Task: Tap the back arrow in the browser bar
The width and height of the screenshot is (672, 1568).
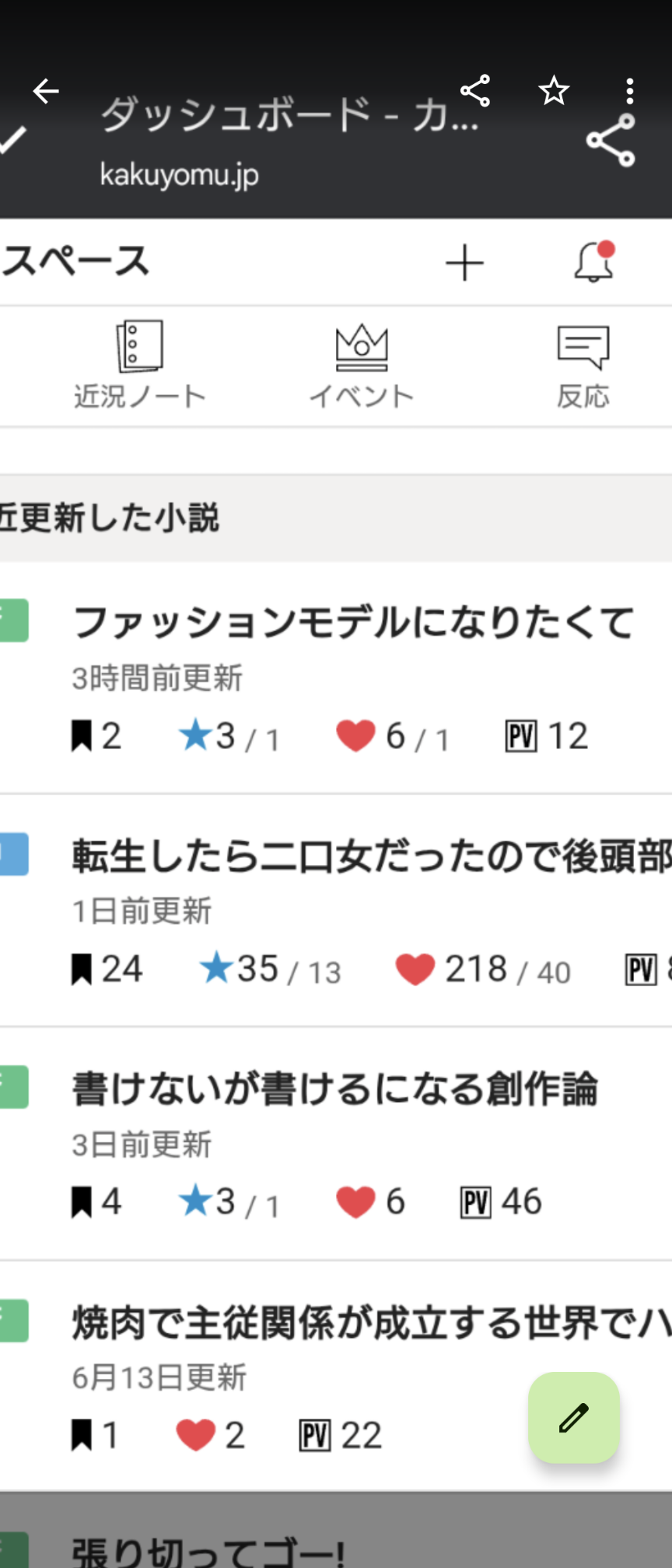Action: point(46,91)
